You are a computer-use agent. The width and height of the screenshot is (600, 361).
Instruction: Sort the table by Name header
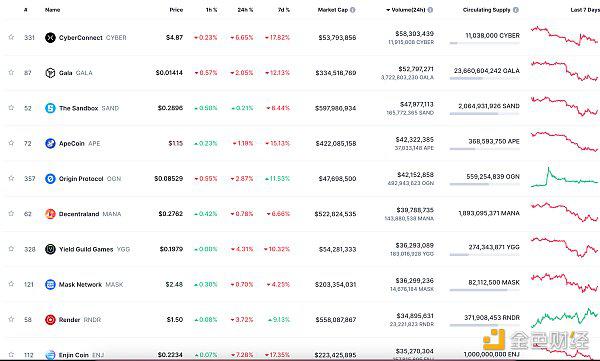(52, 10)
